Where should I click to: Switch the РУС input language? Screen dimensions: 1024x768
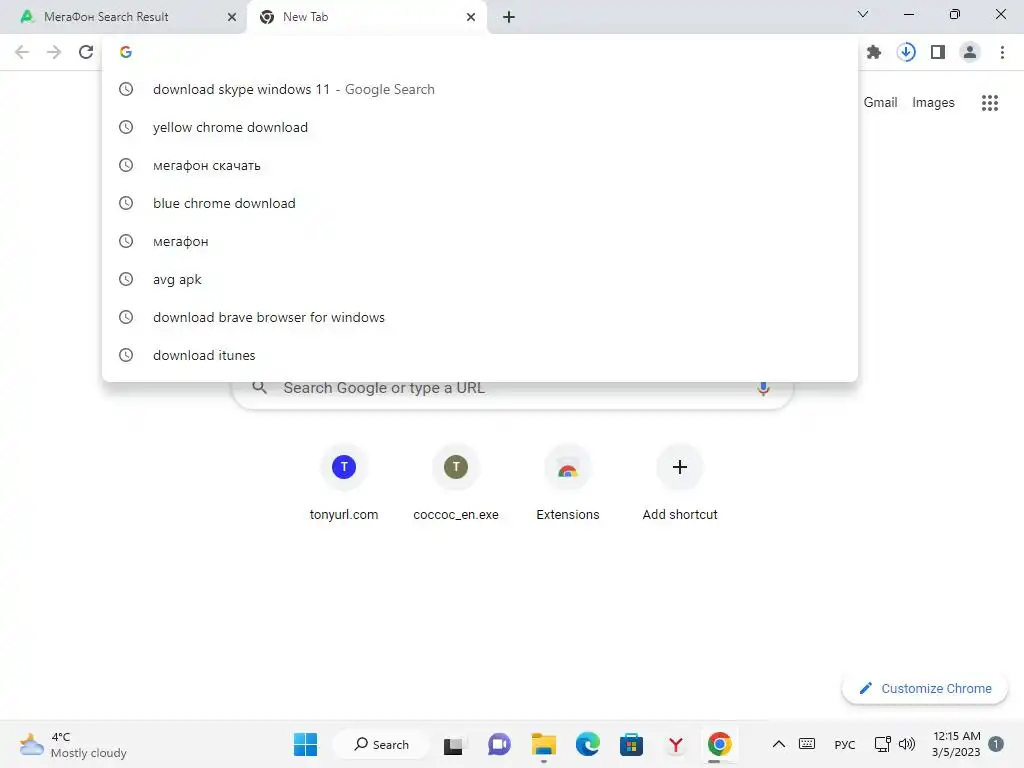point(844,744)
